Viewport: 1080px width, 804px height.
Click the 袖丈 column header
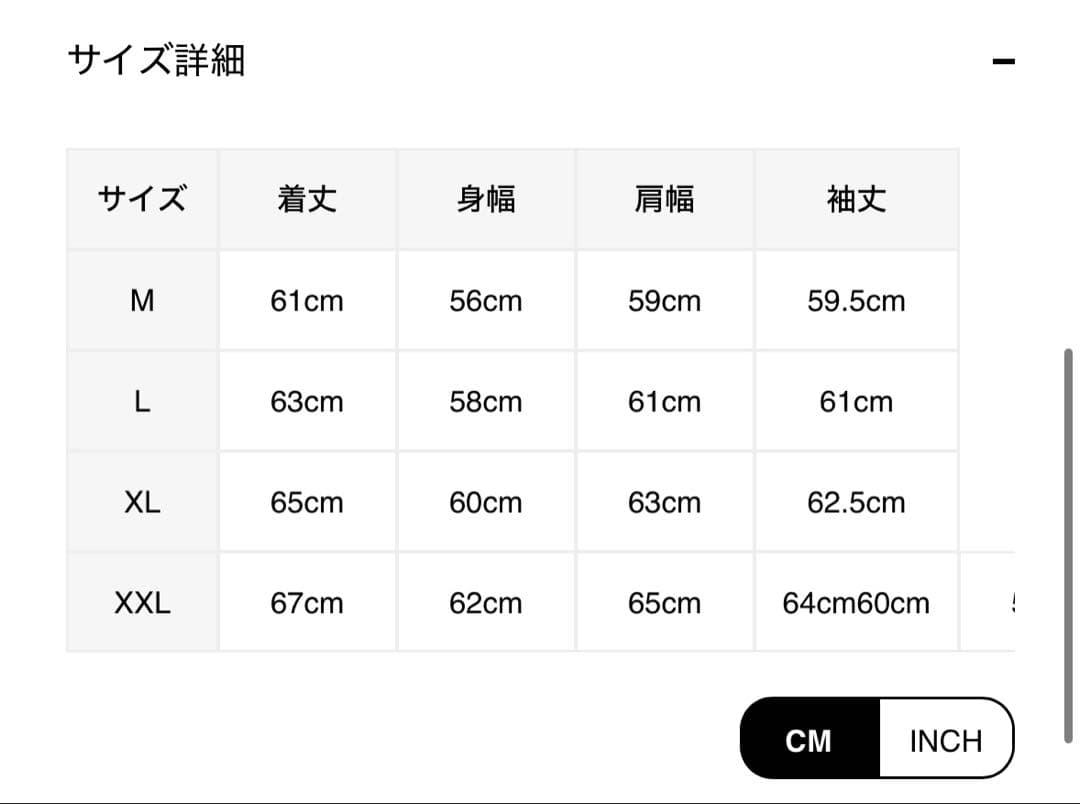856,199
